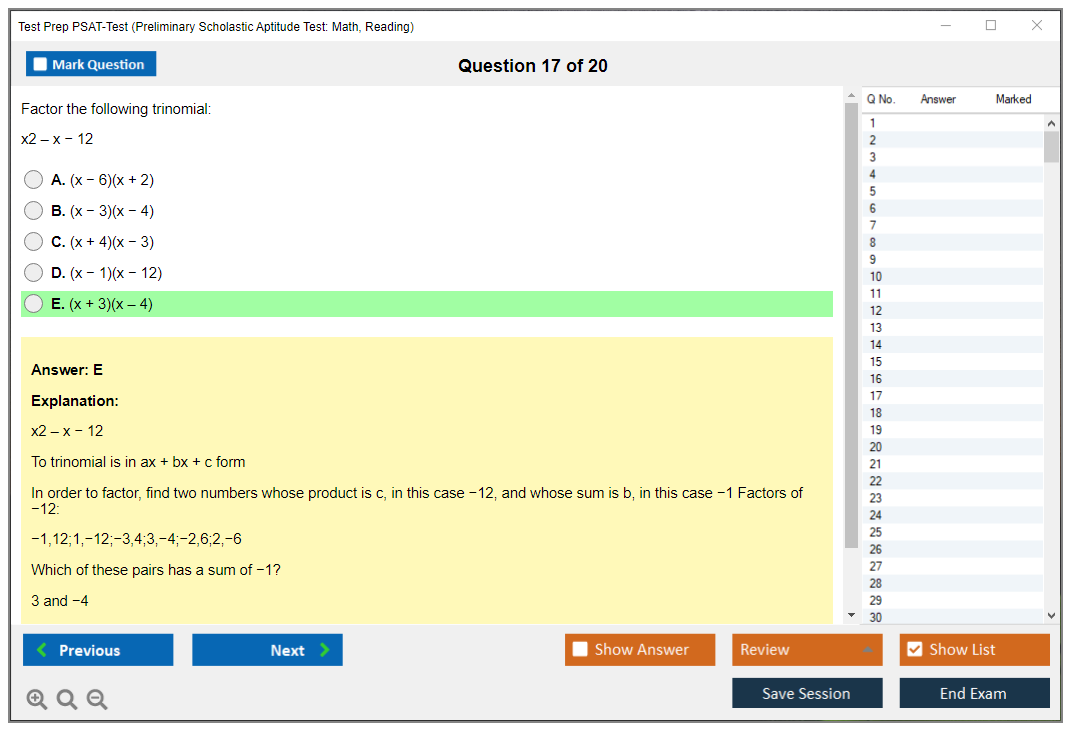
Task: Select answer option A (x − 6)(x + 2)
Action: [x=34, y=180]
